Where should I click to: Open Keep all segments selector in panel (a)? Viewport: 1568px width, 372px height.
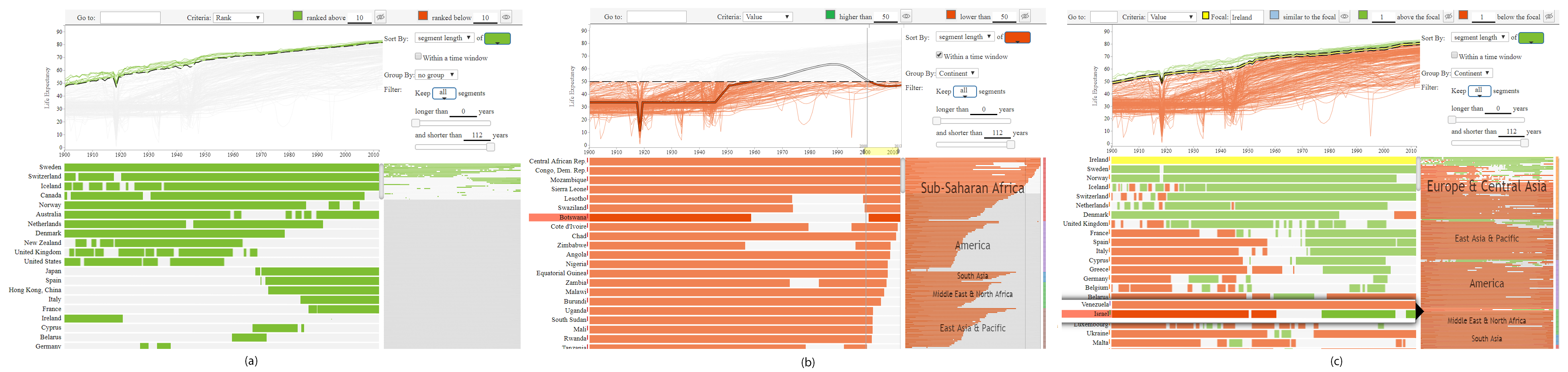click(444, 93)
